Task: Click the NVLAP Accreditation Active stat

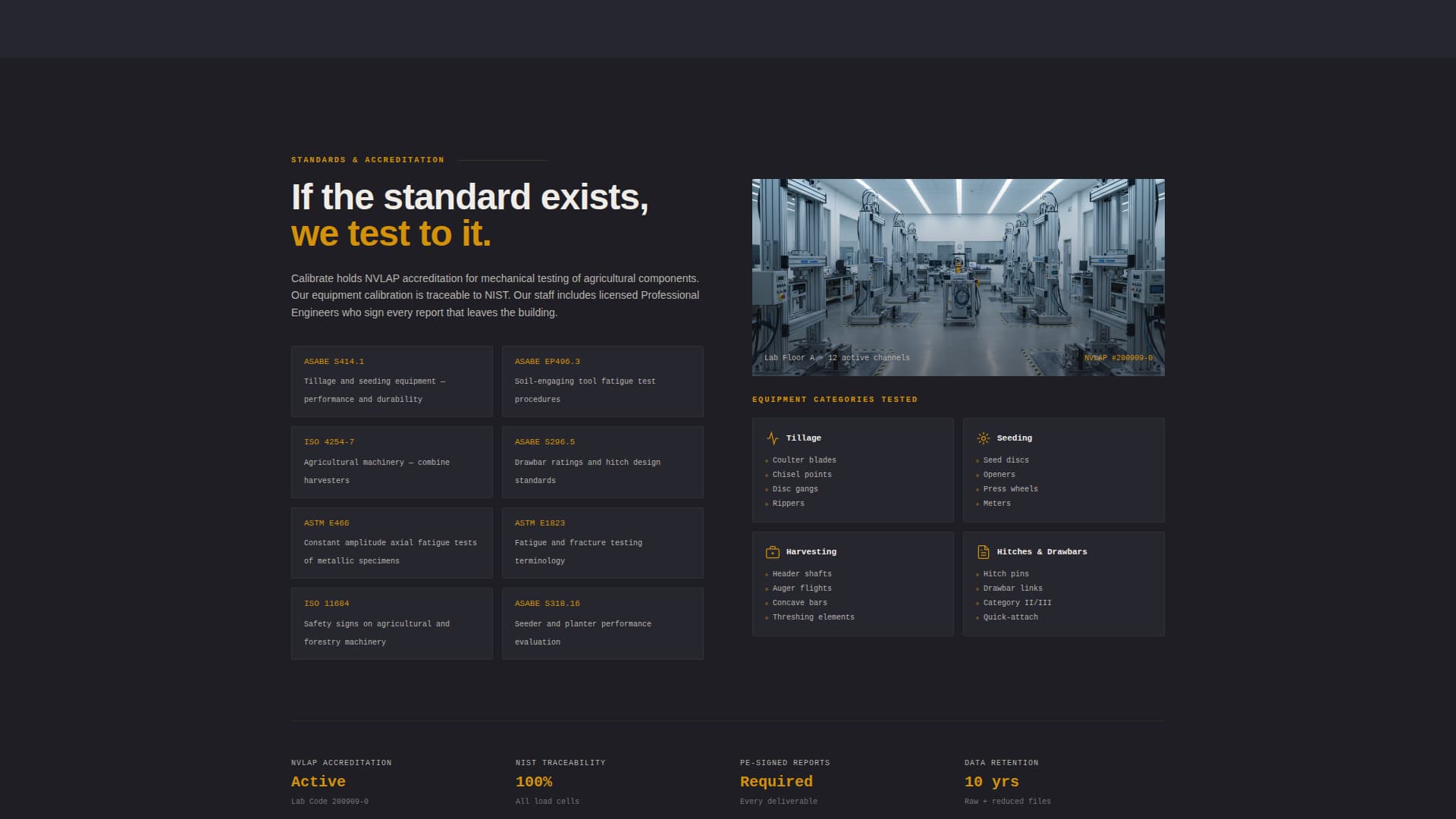Action: coord(318,782)
